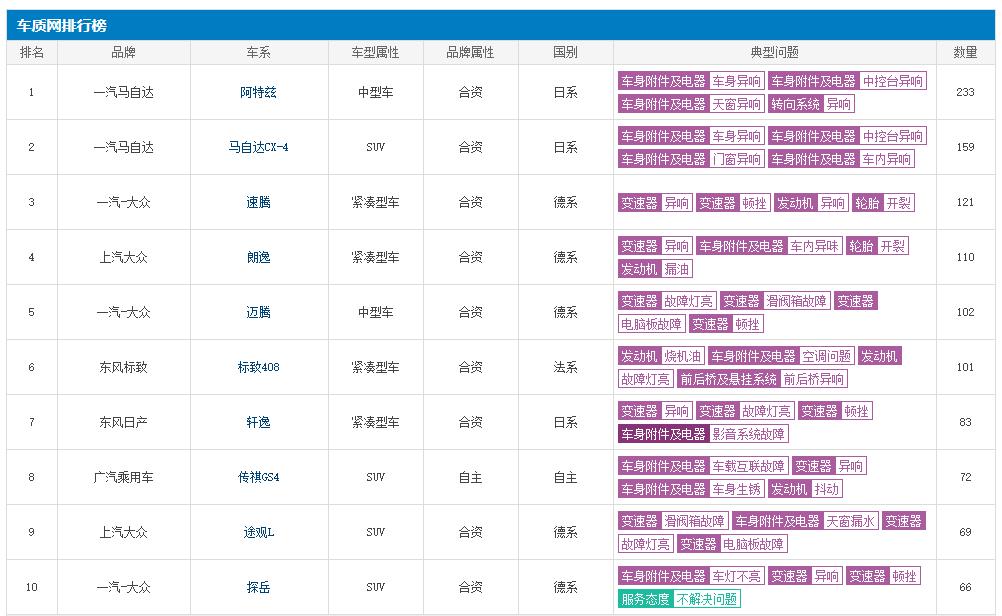Viewport: 1002px width, 616px height.
Task: Click the 典型问题 column header
Action: click(775, 52)
